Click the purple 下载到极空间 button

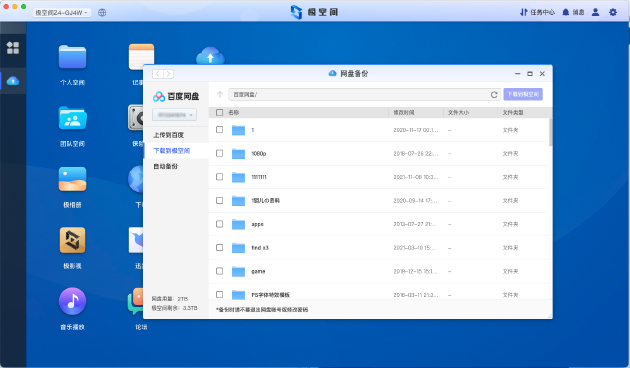523,94
